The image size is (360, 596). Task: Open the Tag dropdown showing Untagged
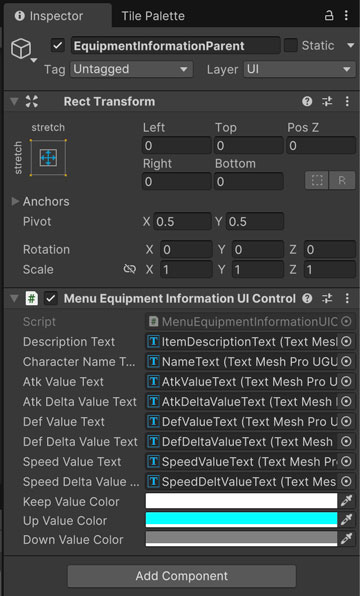click(131, 69)
